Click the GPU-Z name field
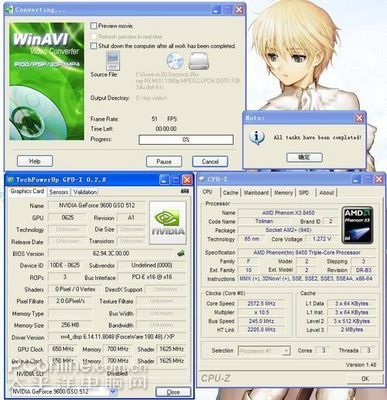The height and width of the screenshot is (400, 387). point(97,206)
